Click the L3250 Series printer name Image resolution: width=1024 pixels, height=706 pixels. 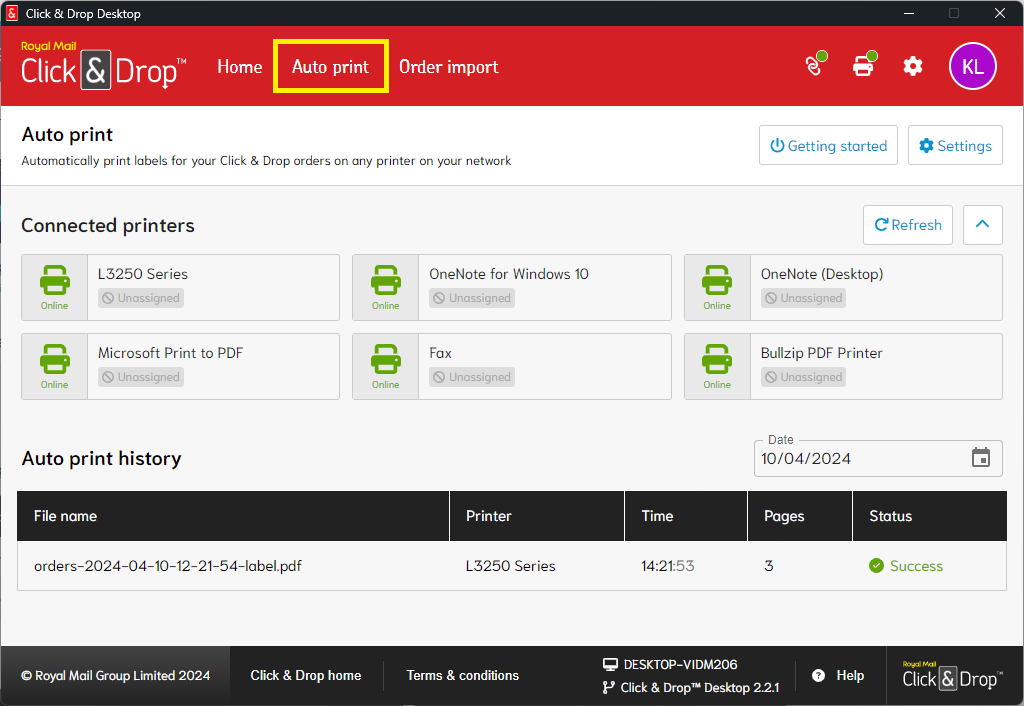pyautogui.click(x=143, y=274)
